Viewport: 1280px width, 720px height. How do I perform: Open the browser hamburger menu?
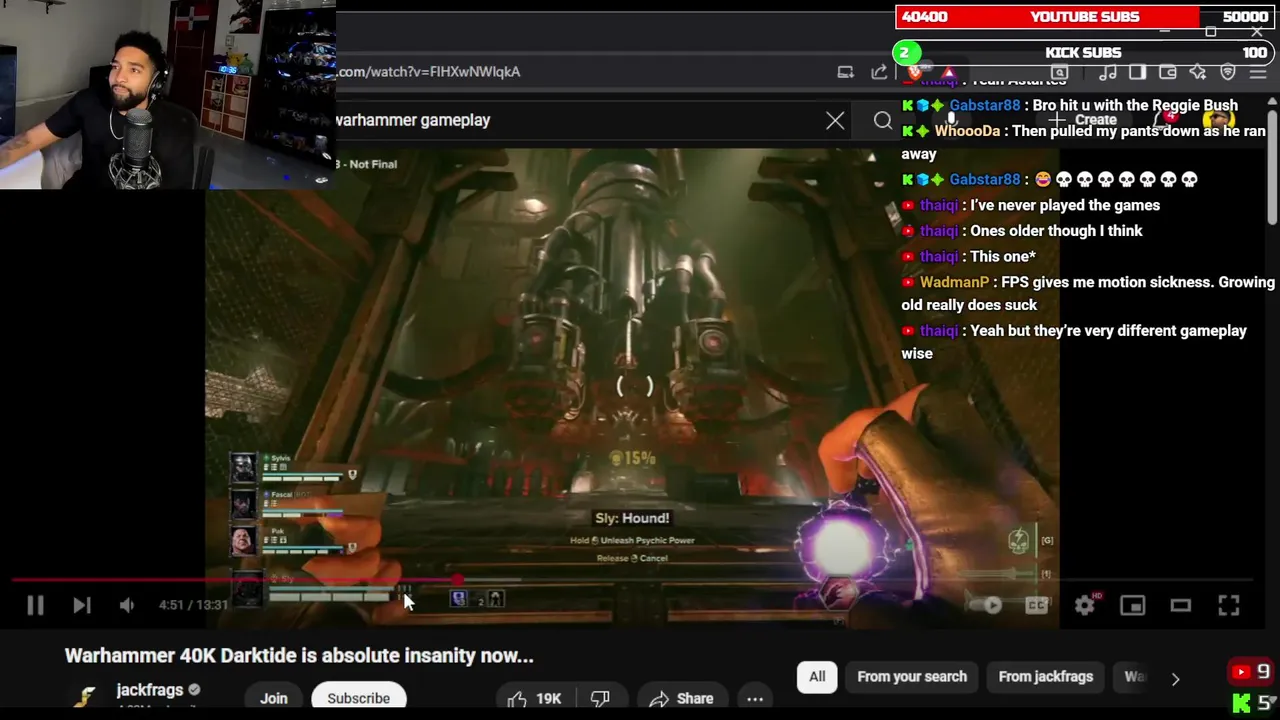coord(1258,72)
